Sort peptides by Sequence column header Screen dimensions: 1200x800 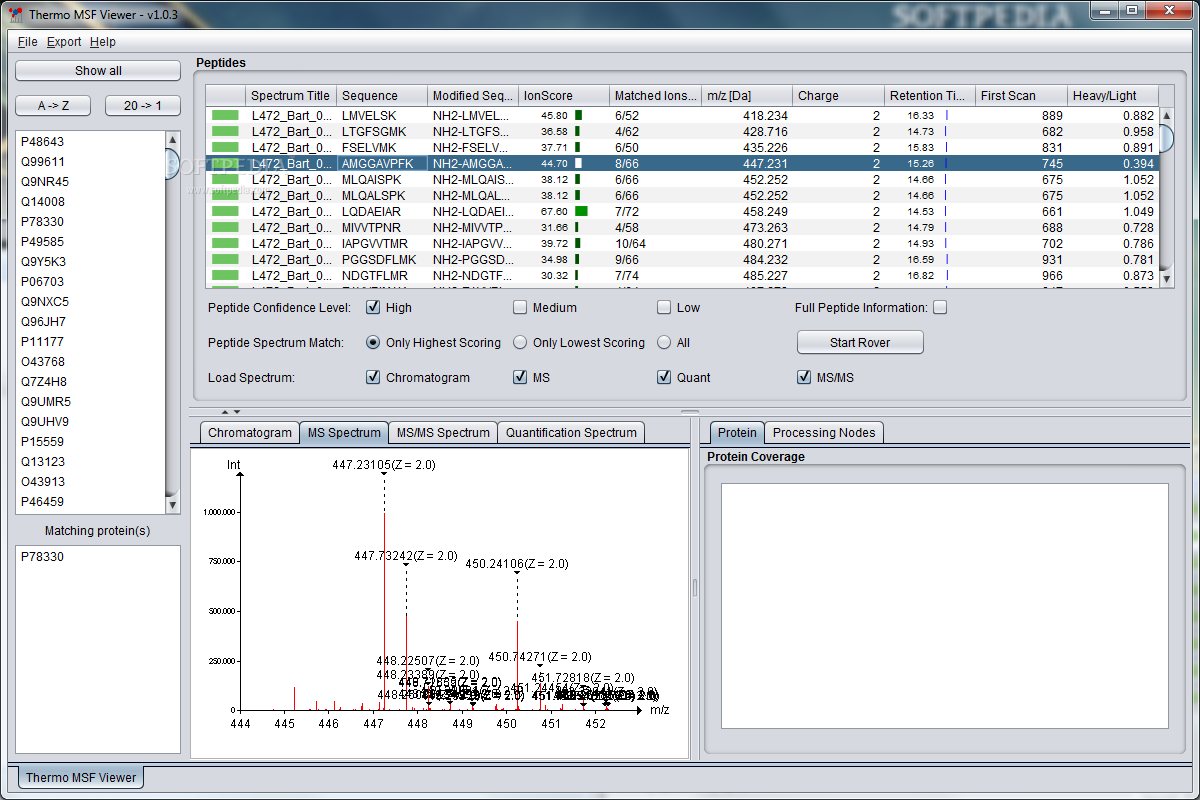tap(382, 96)
